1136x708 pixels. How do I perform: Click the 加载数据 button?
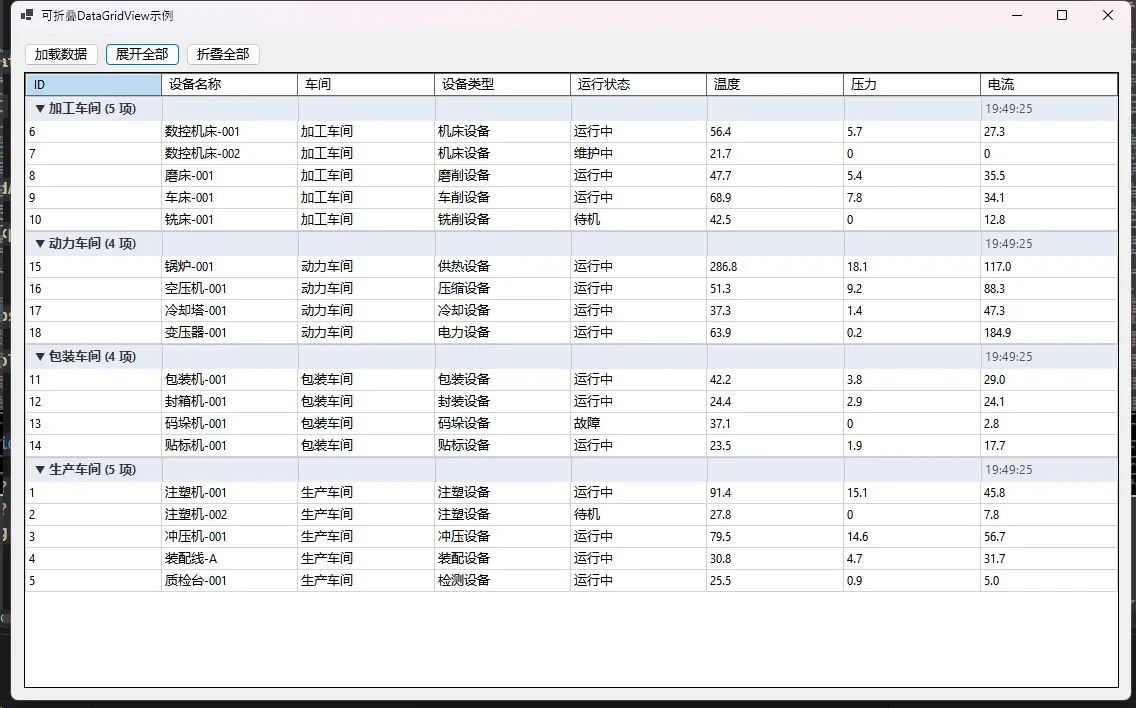click(61, 54)
